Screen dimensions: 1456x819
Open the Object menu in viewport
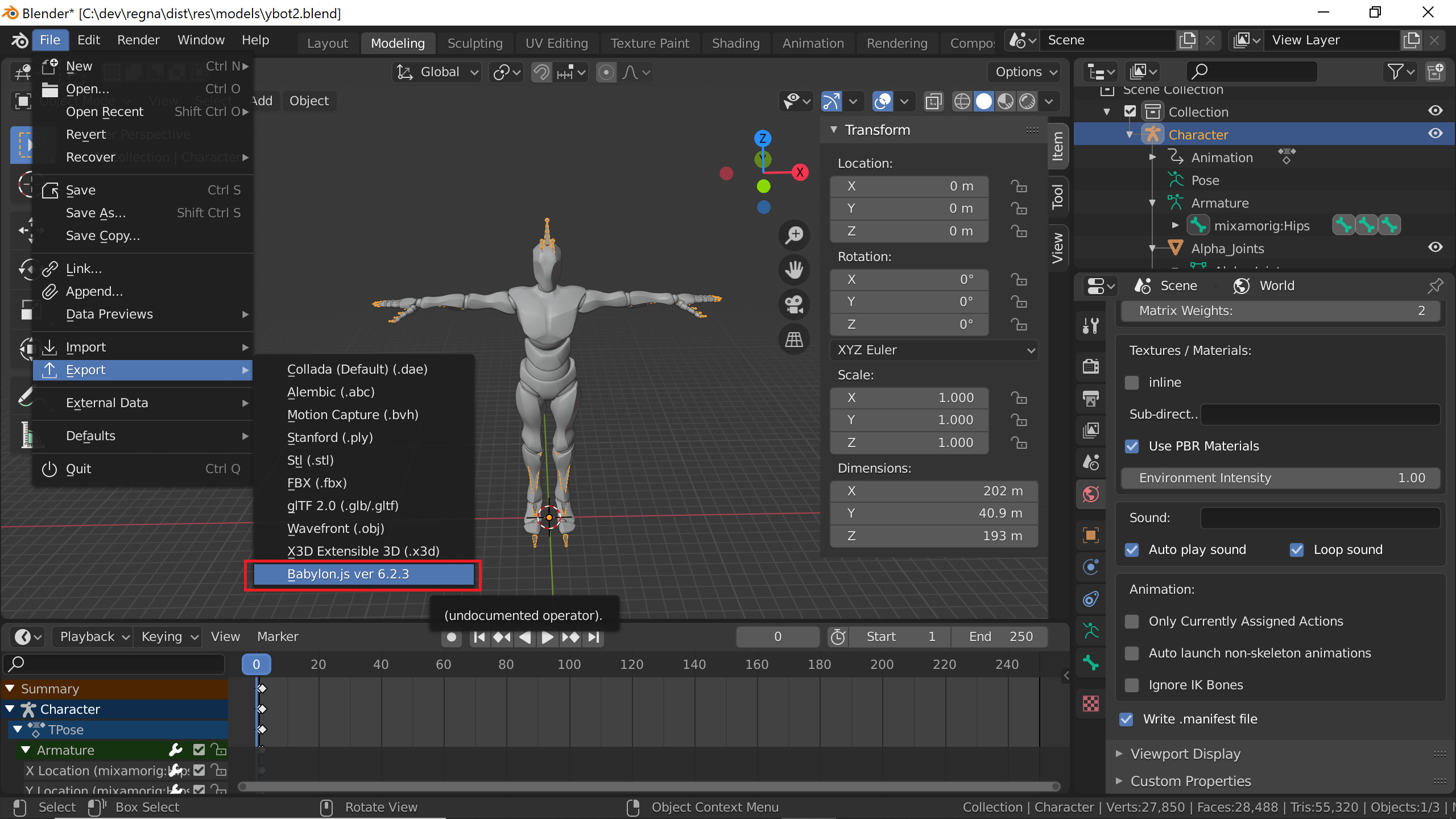(x=309, y=101)
